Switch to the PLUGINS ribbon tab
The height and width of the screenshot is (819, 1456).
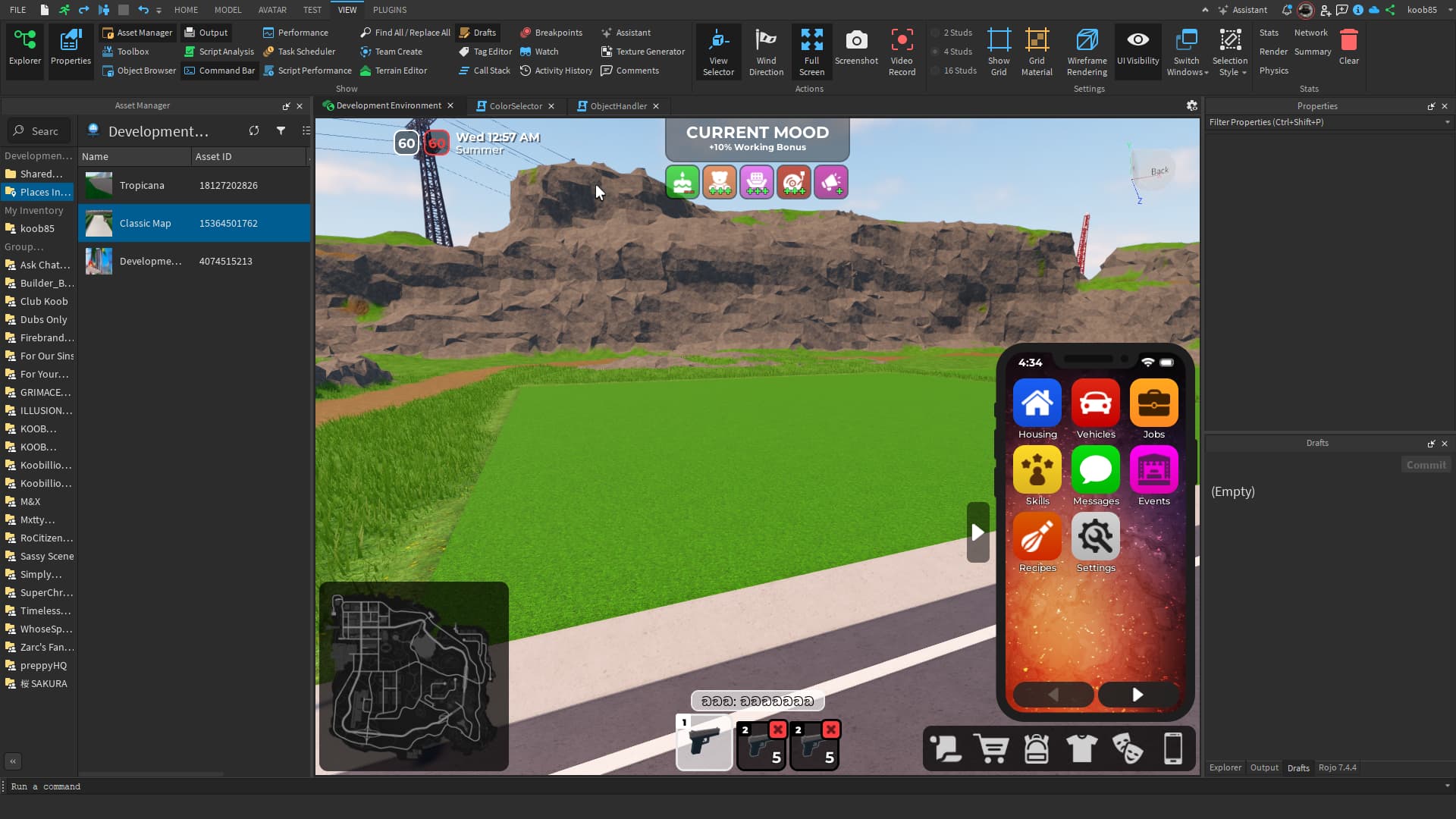tap(390, 10)
